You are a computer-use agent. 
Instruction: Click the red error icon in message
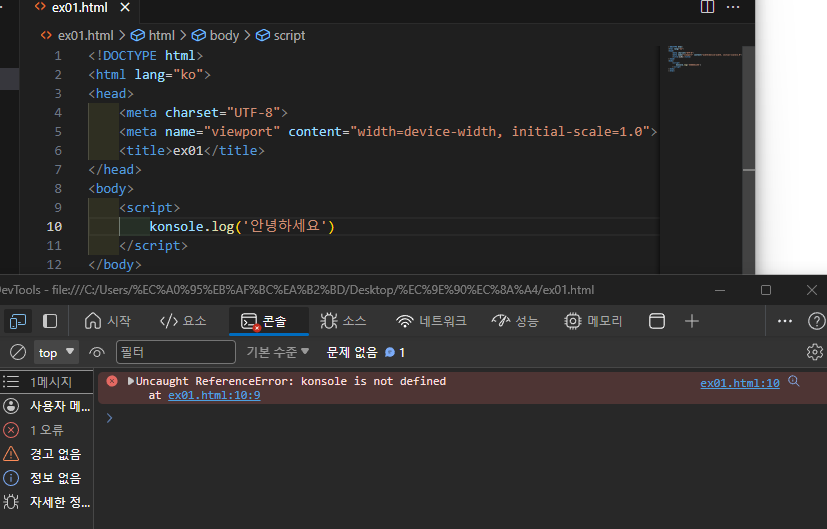point(112,381)
